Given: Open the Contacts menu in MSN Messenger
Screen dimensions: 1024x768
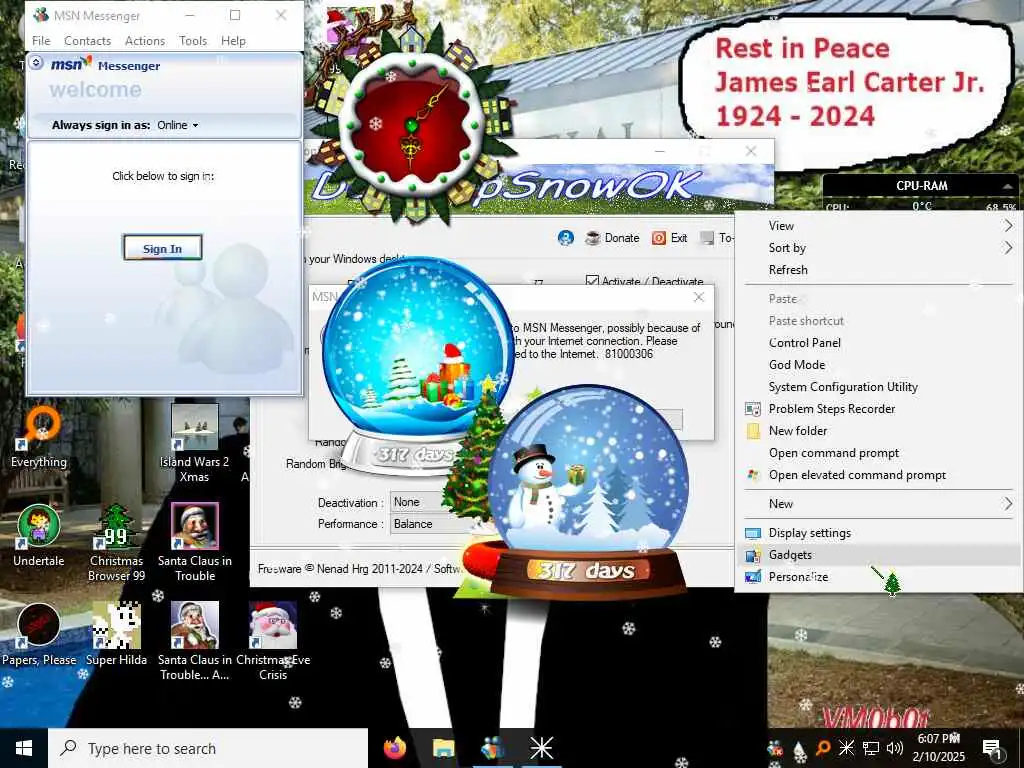Looking at the screenshot, I should [x=88, y=40].
